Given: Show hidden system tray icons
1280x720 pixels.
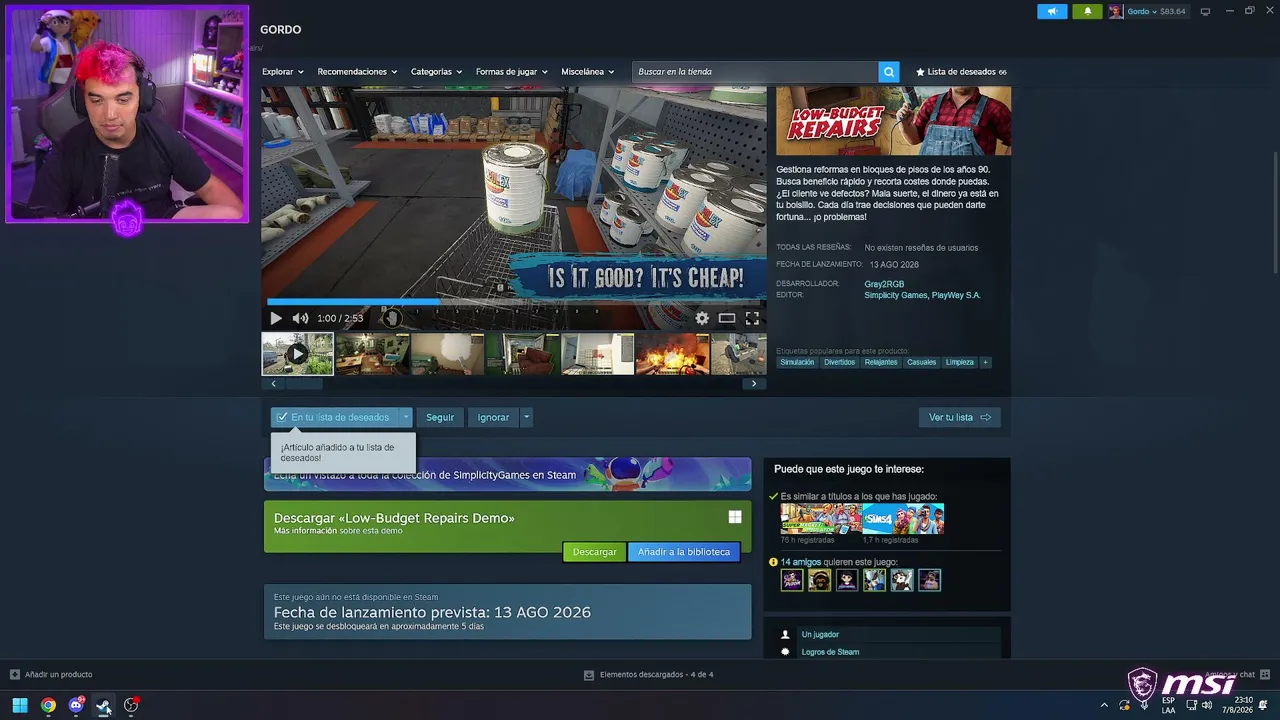Looking at the screenshot, I should pyautogui.click(x=1104, y=705).
